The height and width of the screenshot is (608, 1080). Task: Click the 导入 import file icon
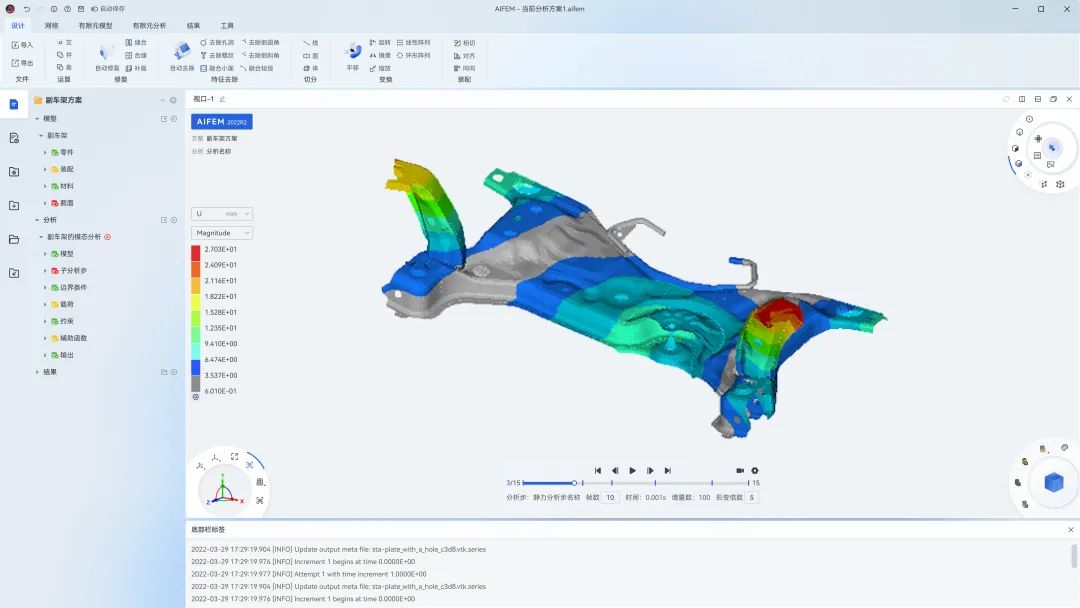coord(22,45)
